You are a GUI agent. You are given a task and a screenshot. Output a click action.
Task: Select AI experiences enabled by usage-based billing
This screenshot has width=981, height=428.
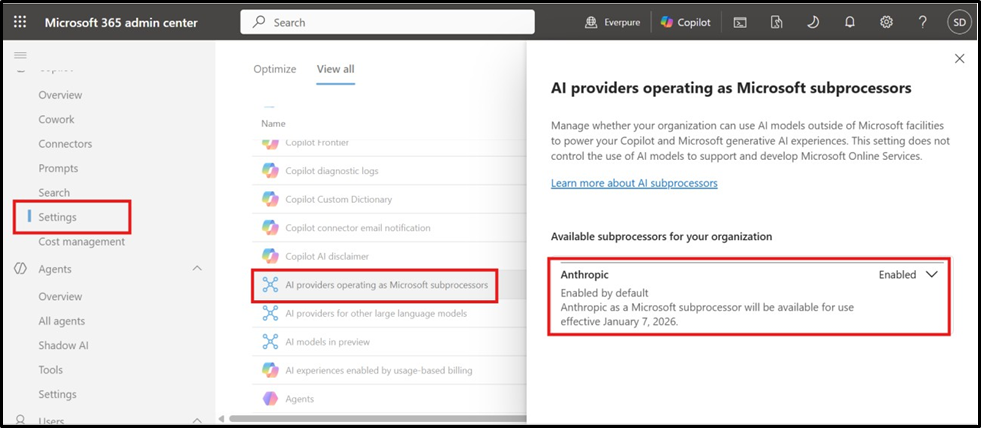379,370
